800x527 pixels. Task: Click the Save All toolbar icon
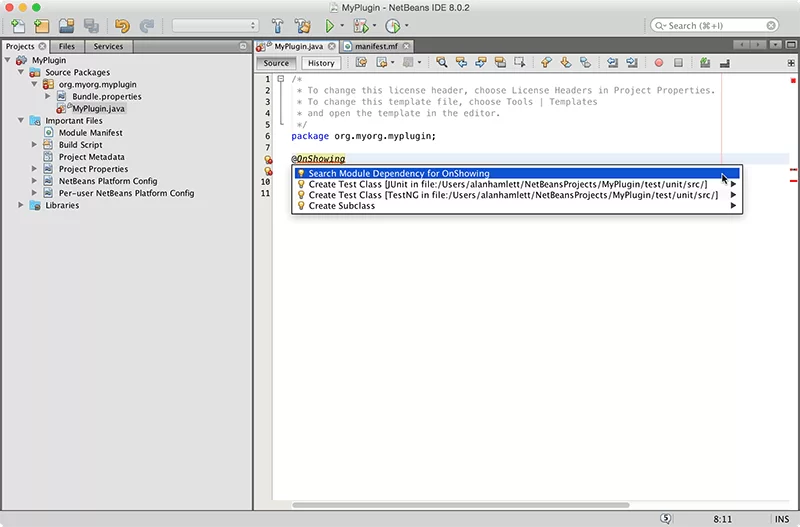(x=91, y=26)
